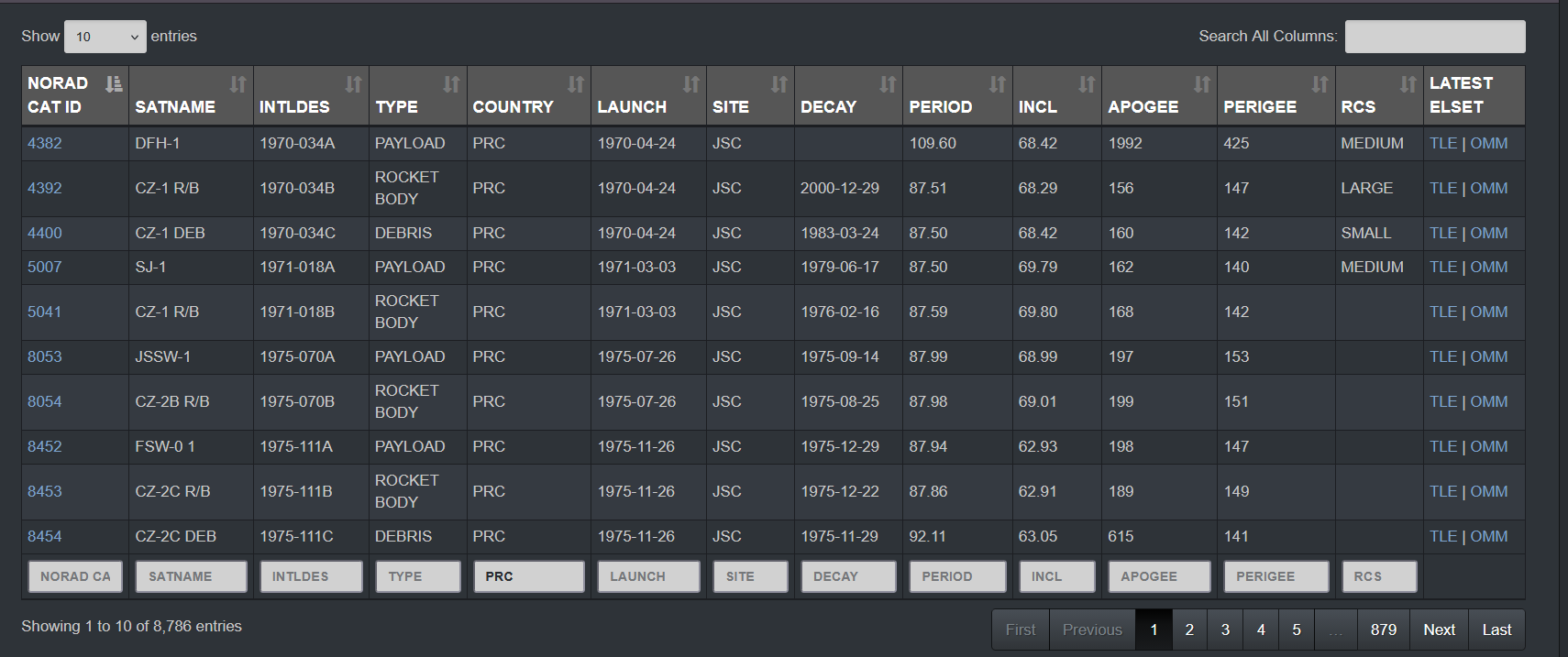Open the Show entries count dropdown
Viewport: 1568px width, 657px height.
pyautogui.click(x=105, y=37)
